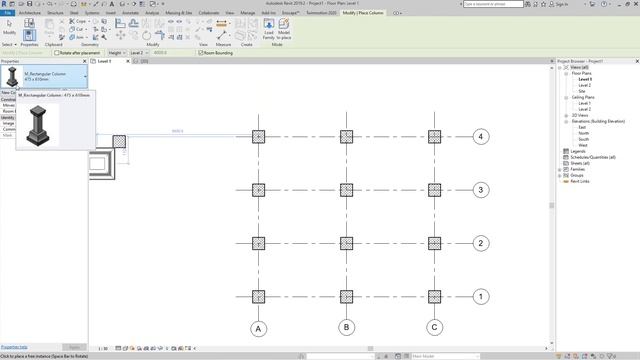
Task: Open the Architecture ribbon tab
Action: 30,13
